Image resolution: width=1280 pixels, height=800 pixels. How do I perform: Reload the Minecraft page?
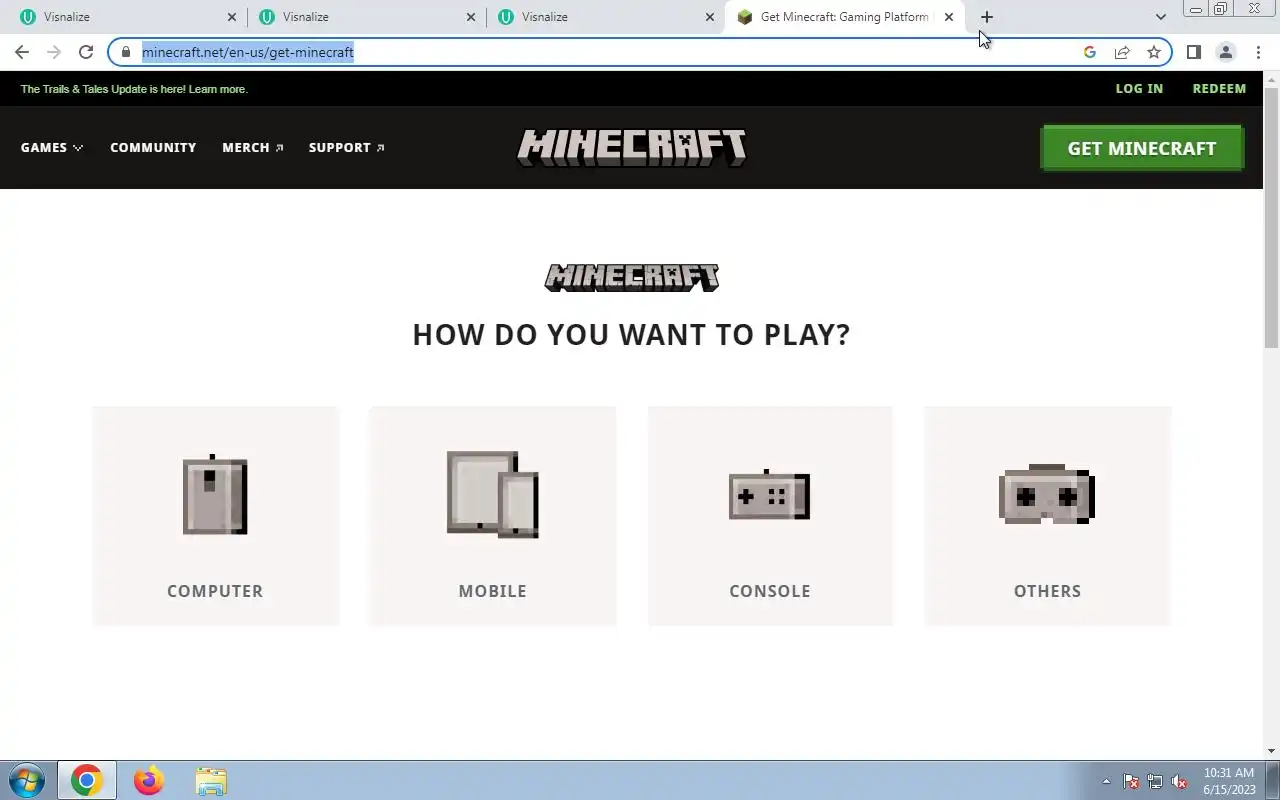click(86, 52)
